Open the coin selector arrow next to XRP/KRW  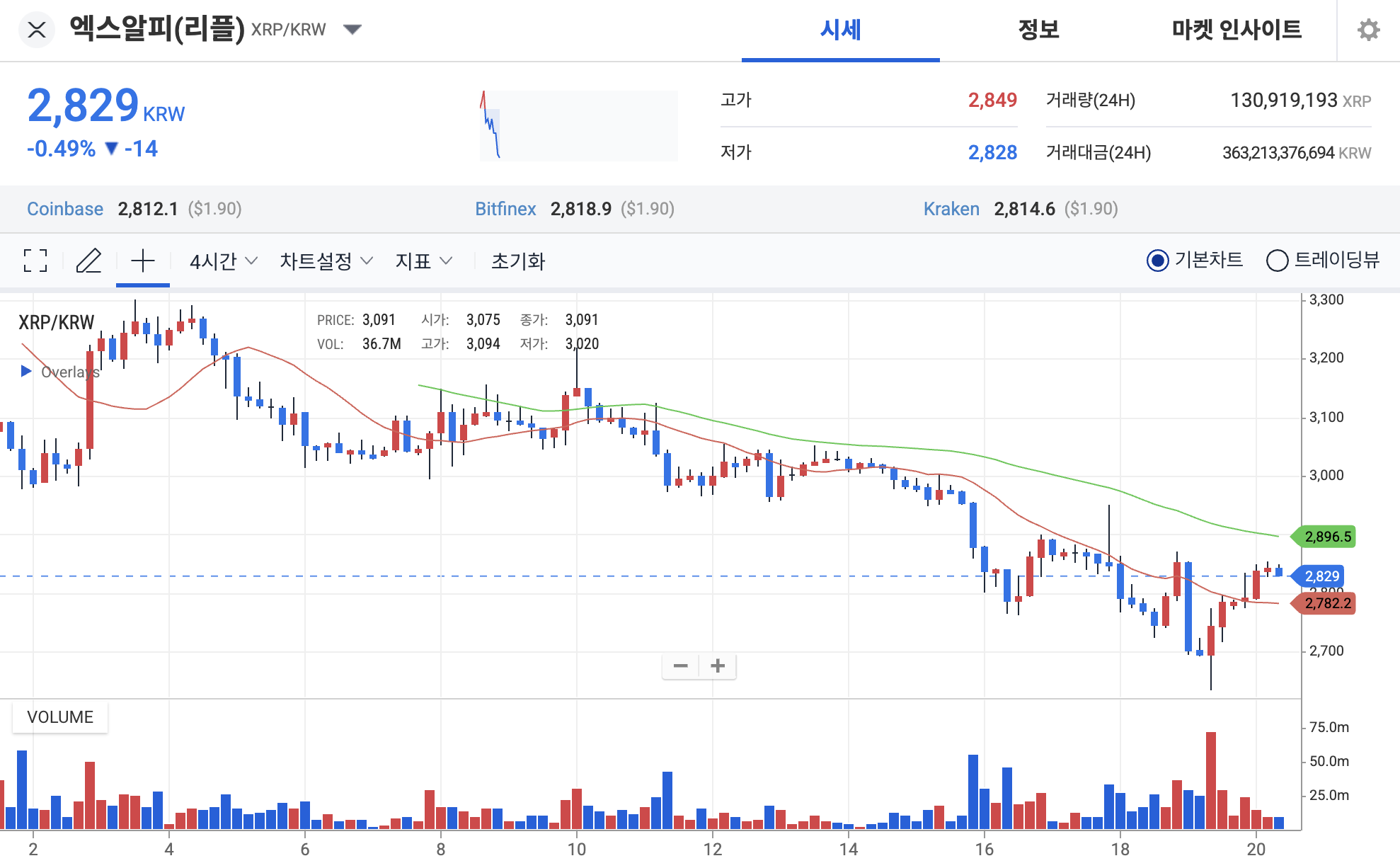[352, 29]
